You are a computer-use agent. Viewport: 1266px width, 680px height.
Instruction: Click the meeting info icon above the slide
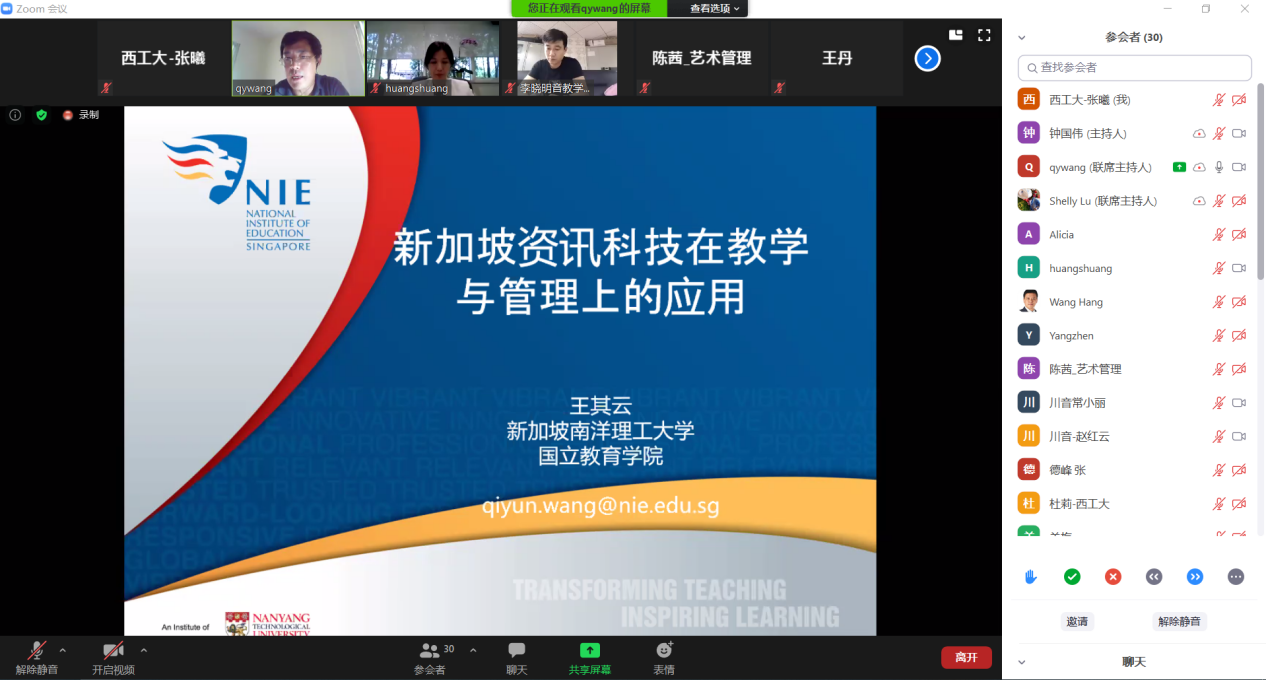(15, 115)
